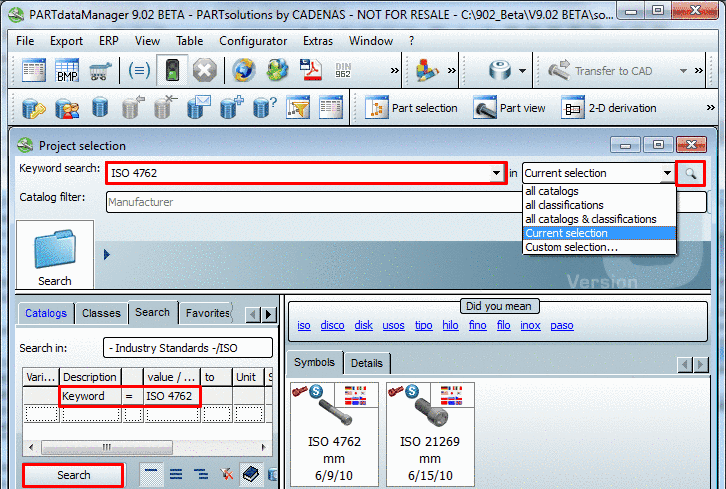Click the 'inox' suggestion link
726x489 pixels.
click(x=530, y=326)
